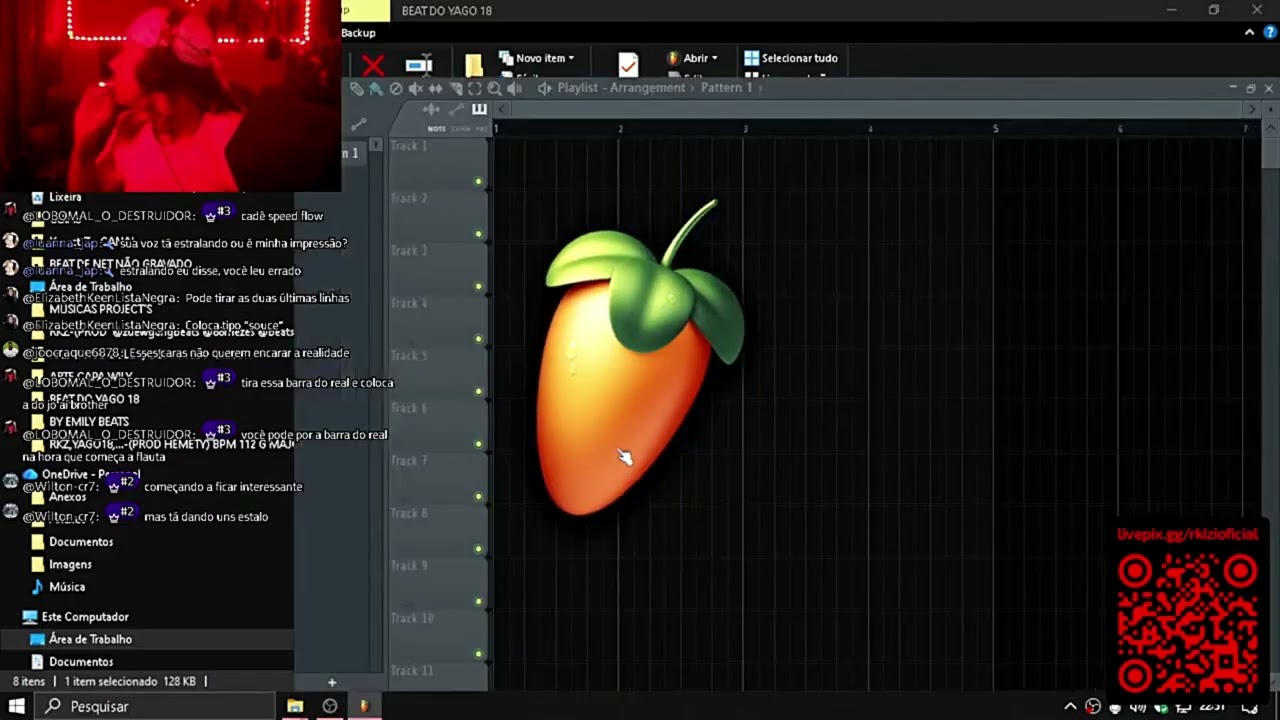Mute Track 3 with its green dot
This screenshot has width=1280, height=720.
(x=478, y=287)
